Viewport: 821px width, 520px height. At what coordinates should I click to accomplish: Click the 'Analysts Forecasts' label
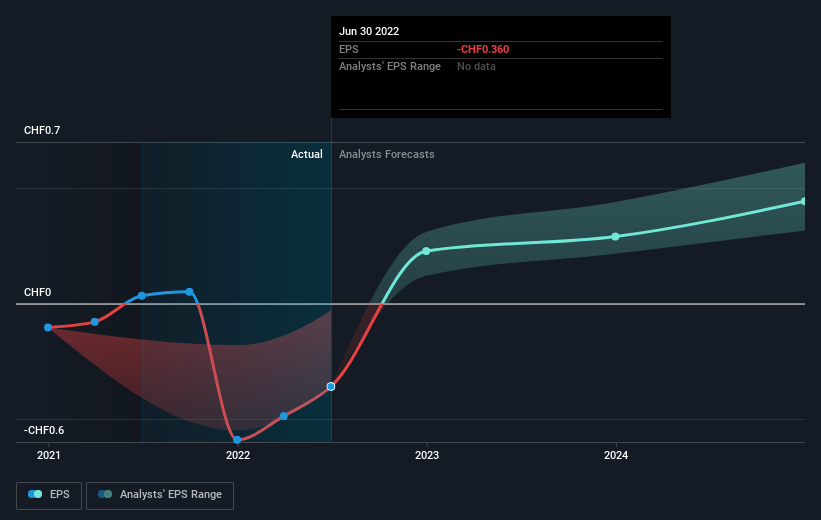(x=386, y=154)
